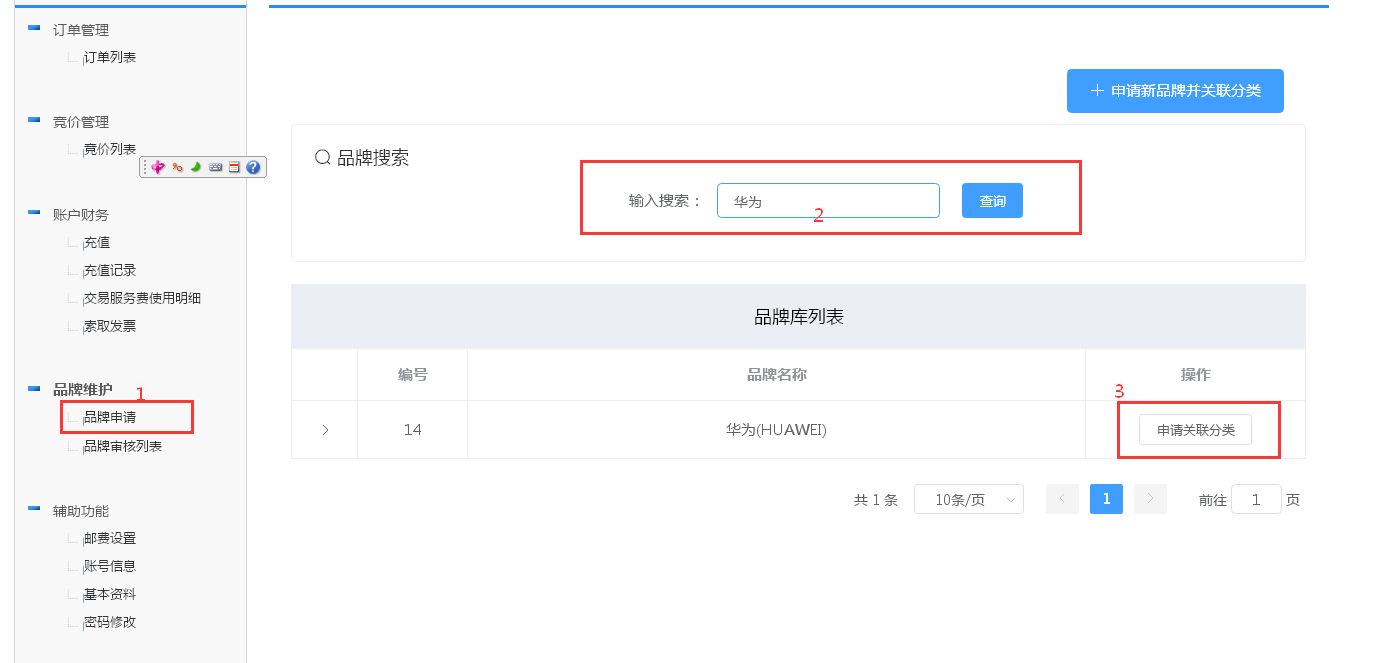The height and width of the screenshot is (663, 1373).
Task: Open 邮费设置 in the sidebar
Action: click(110, 538)
